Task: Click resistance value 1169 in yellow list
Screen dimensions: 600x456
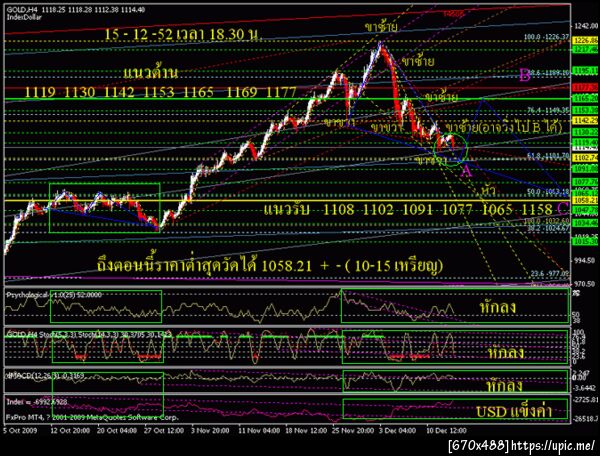Action: click(x=242, y=92)
